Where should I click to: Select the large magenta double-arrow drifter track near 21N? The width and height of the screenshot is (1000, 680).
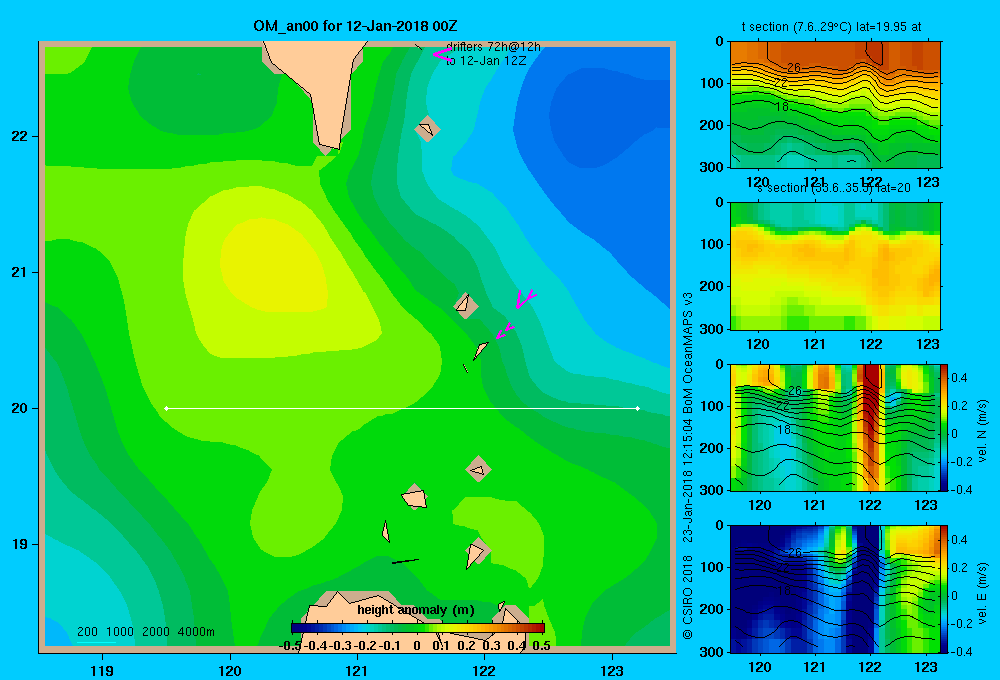pos(526,299)
